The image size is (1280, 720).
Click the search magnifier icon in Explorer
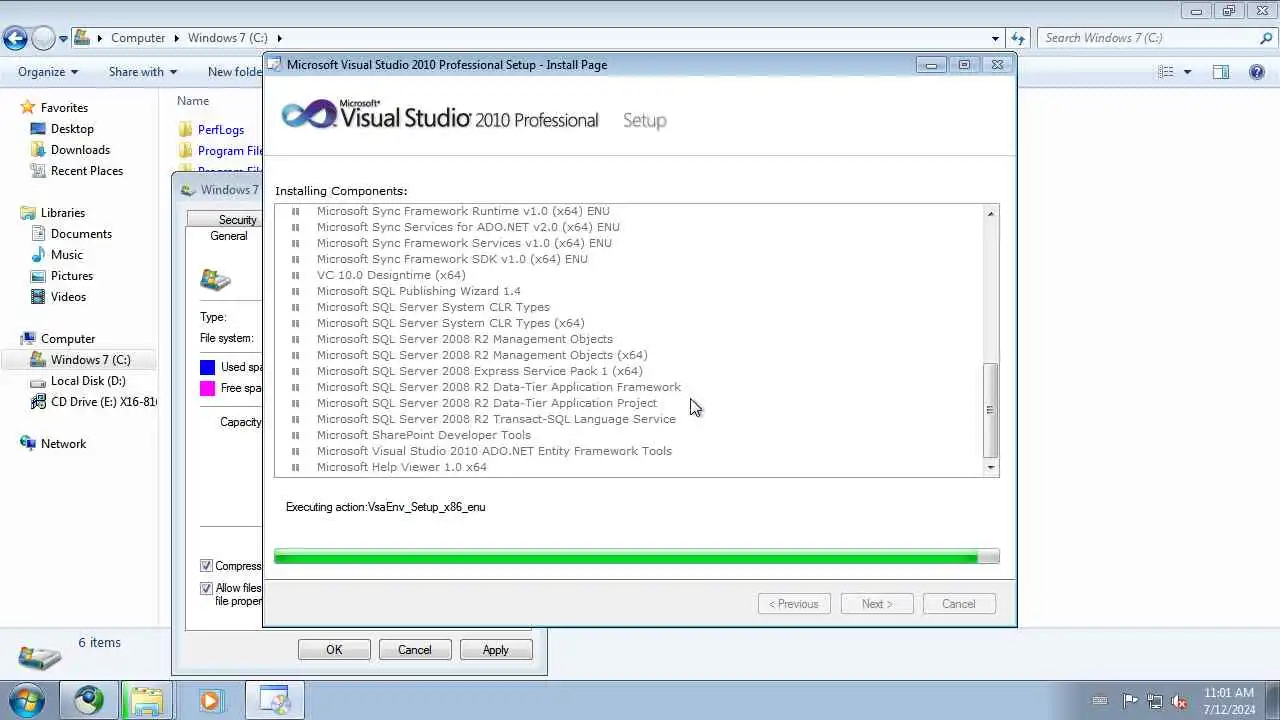(x=1266, y=38)
